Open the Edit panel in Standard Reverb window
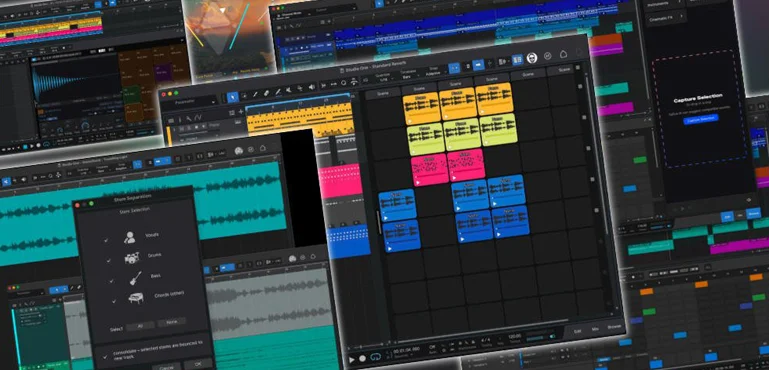Image resolution: width=769 pixels, height=370 pixels. 577,331
